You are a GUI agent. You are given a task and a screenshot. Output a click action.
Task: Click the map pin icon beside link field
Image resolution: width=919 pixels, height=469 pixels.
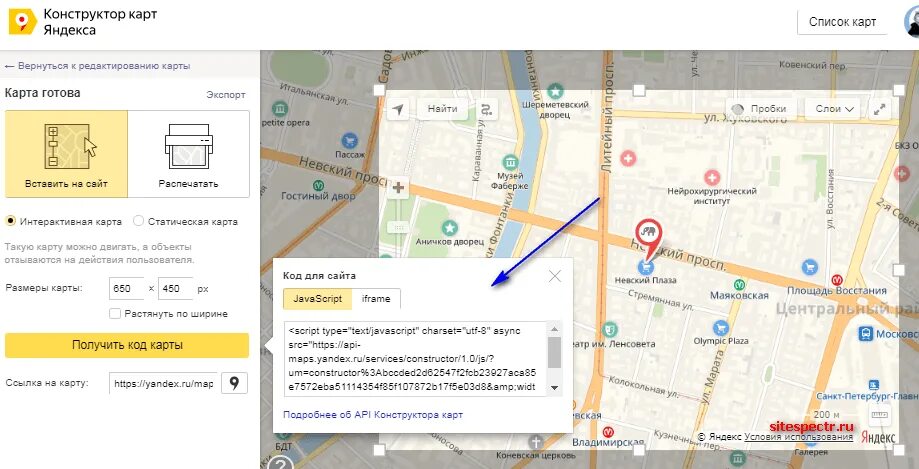point(234,383)
